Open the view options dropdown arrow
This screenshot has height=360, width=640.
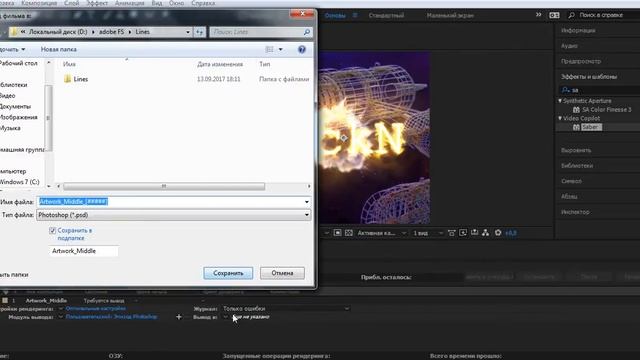click(x=280, y=49)
